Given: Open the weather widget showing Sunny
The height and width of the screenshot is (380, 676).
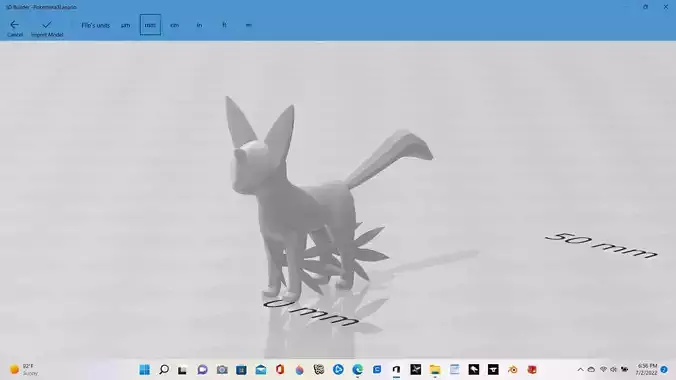Looking at the screenshot, I should [24, 370].
